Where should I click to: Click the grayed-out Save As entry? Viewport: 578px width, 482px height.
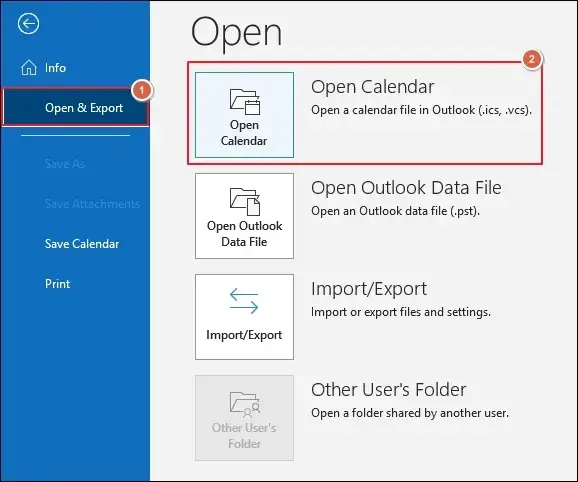click(x=65, y=163)
